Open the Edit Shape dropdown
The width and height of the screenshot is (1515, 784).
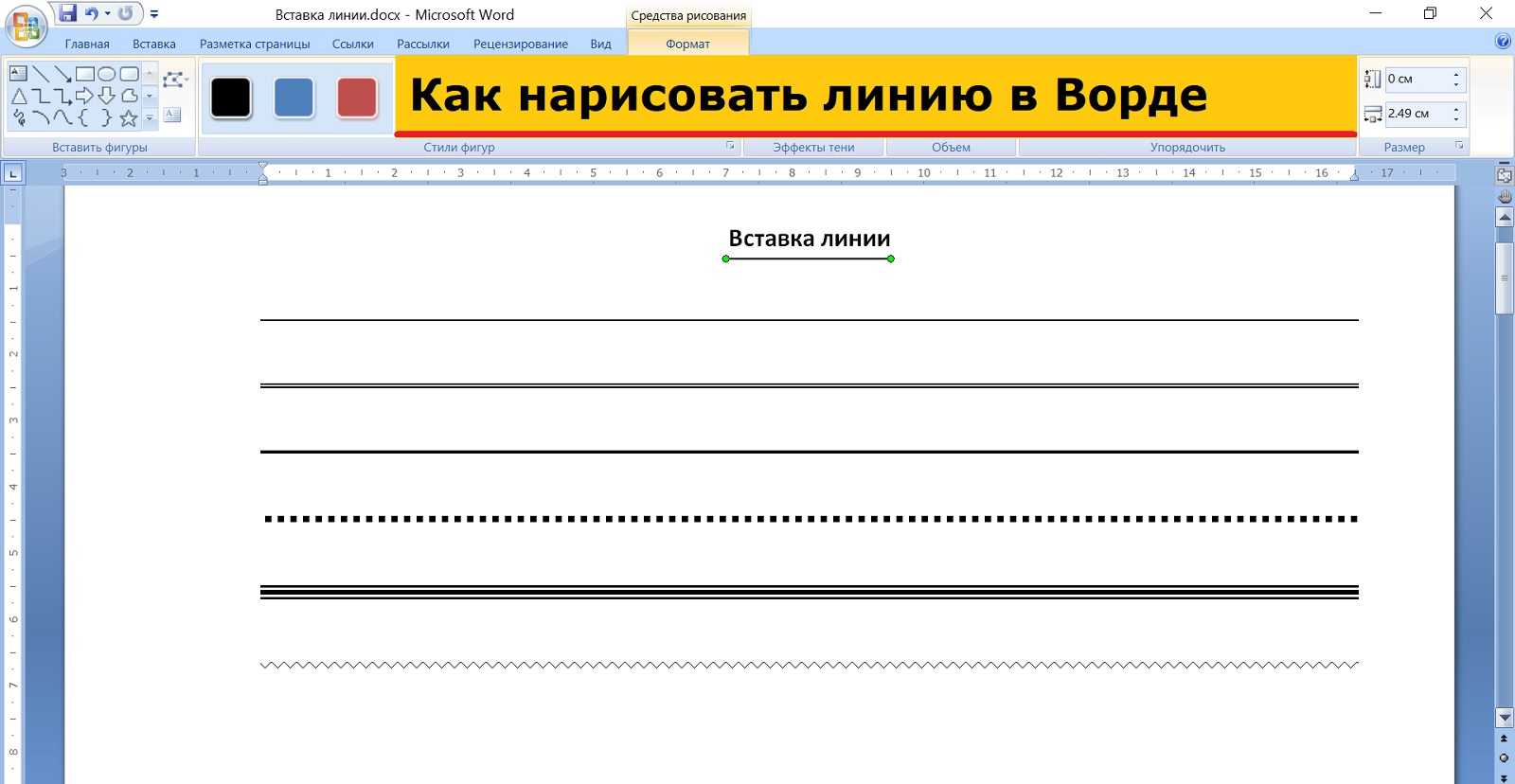(x=175, y=80)
